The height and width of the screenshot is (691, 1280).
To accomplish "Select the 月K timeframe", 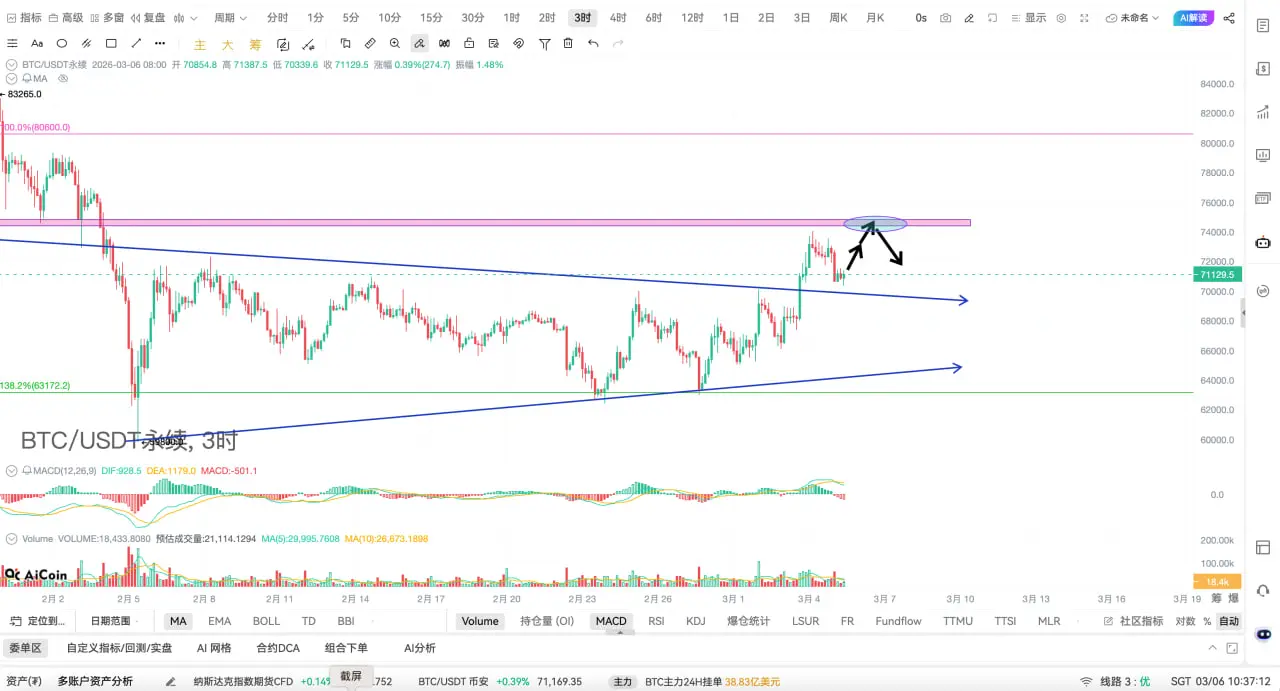I will click(x=875, y=18).
